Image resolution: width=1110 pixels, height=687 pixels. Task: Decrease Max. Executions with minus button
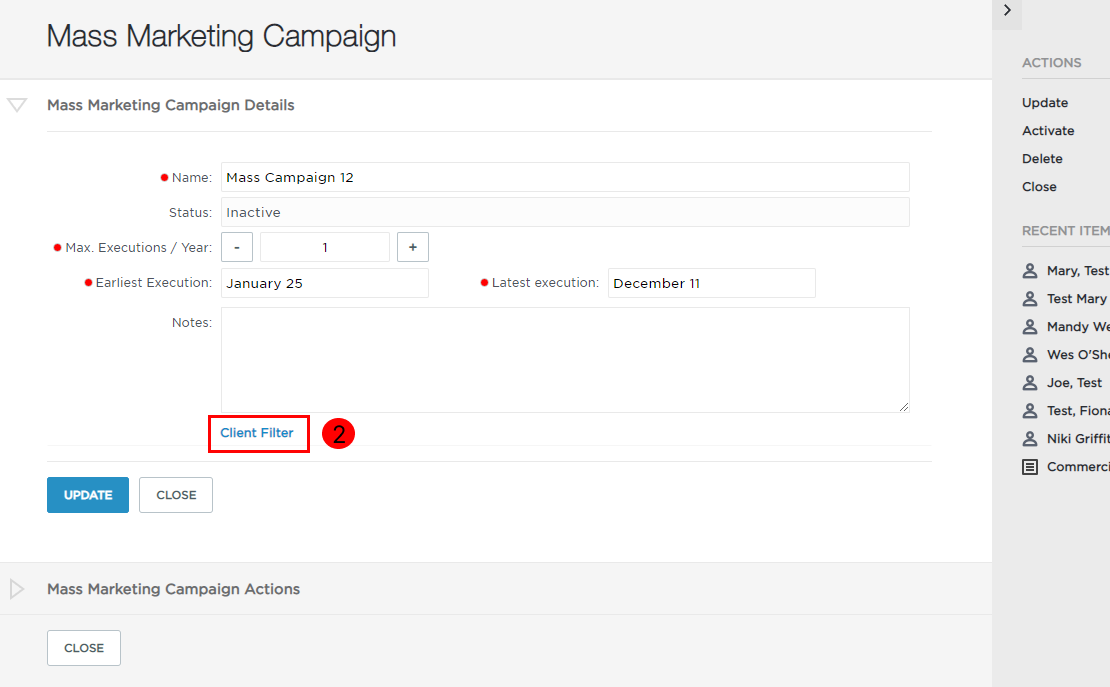coord(237,247)
